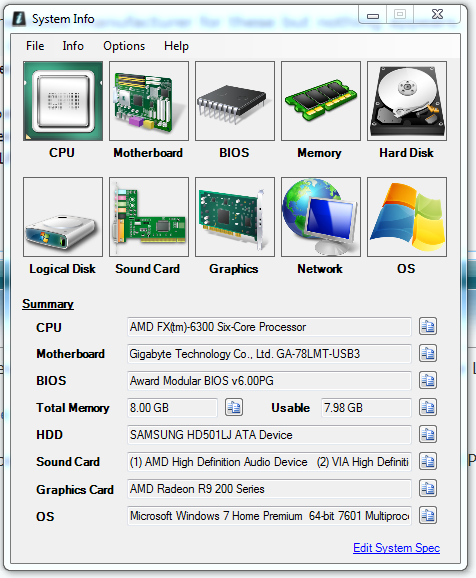Open the Sound Card icon
Viewport: 476px width, 578px height.
point(149,217)
